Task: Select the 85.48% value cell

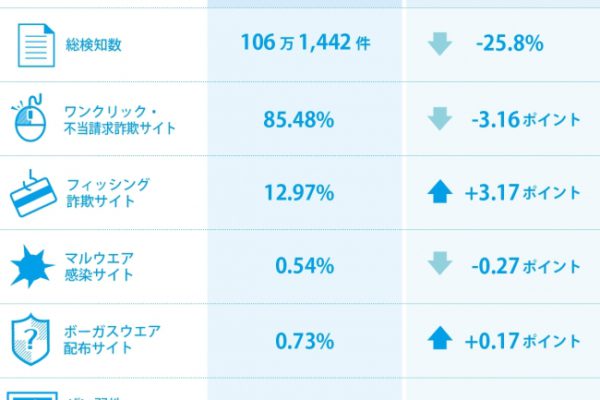Action: click(299, 119)
